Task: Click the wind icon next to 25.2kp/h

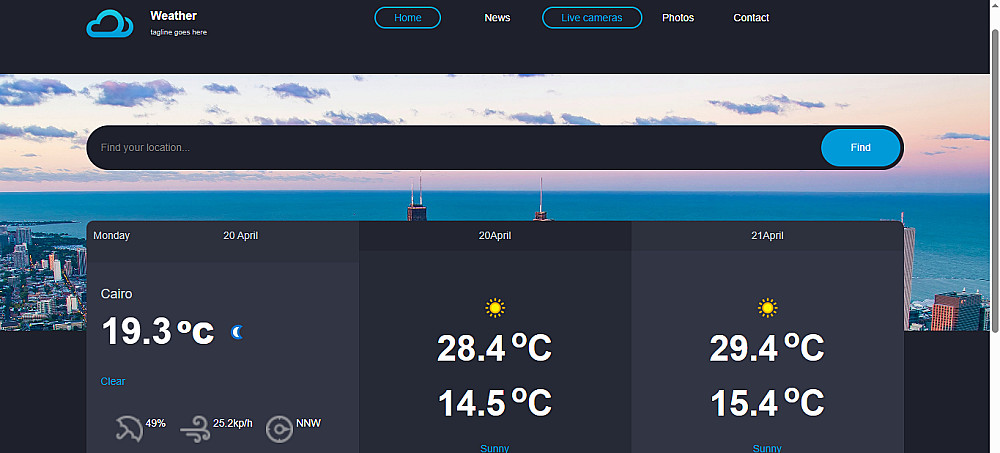Action: 195,429
